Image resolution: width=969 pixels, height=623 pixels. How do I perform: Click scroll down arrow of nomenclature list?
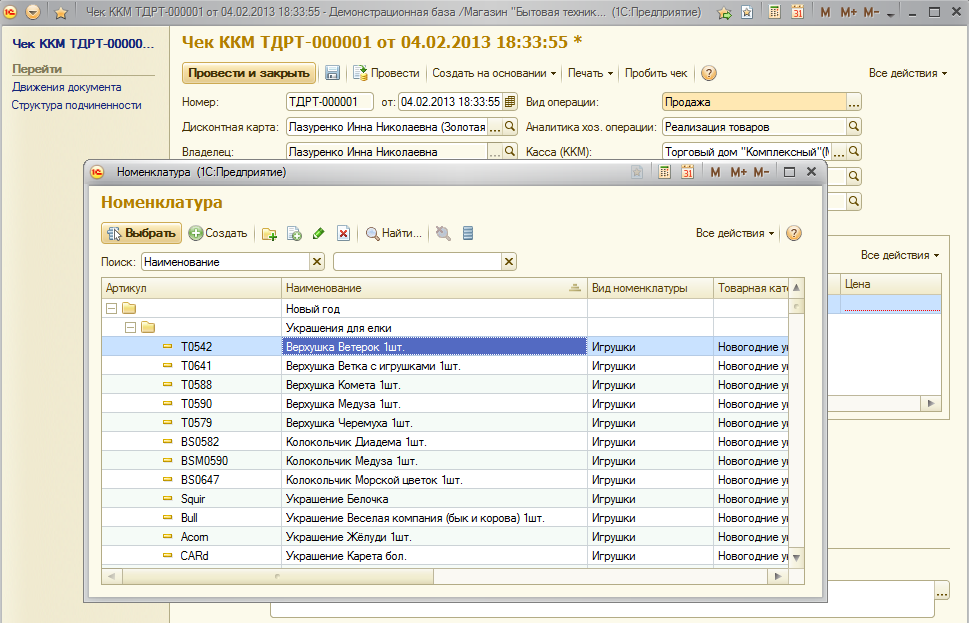click(797, 557)
